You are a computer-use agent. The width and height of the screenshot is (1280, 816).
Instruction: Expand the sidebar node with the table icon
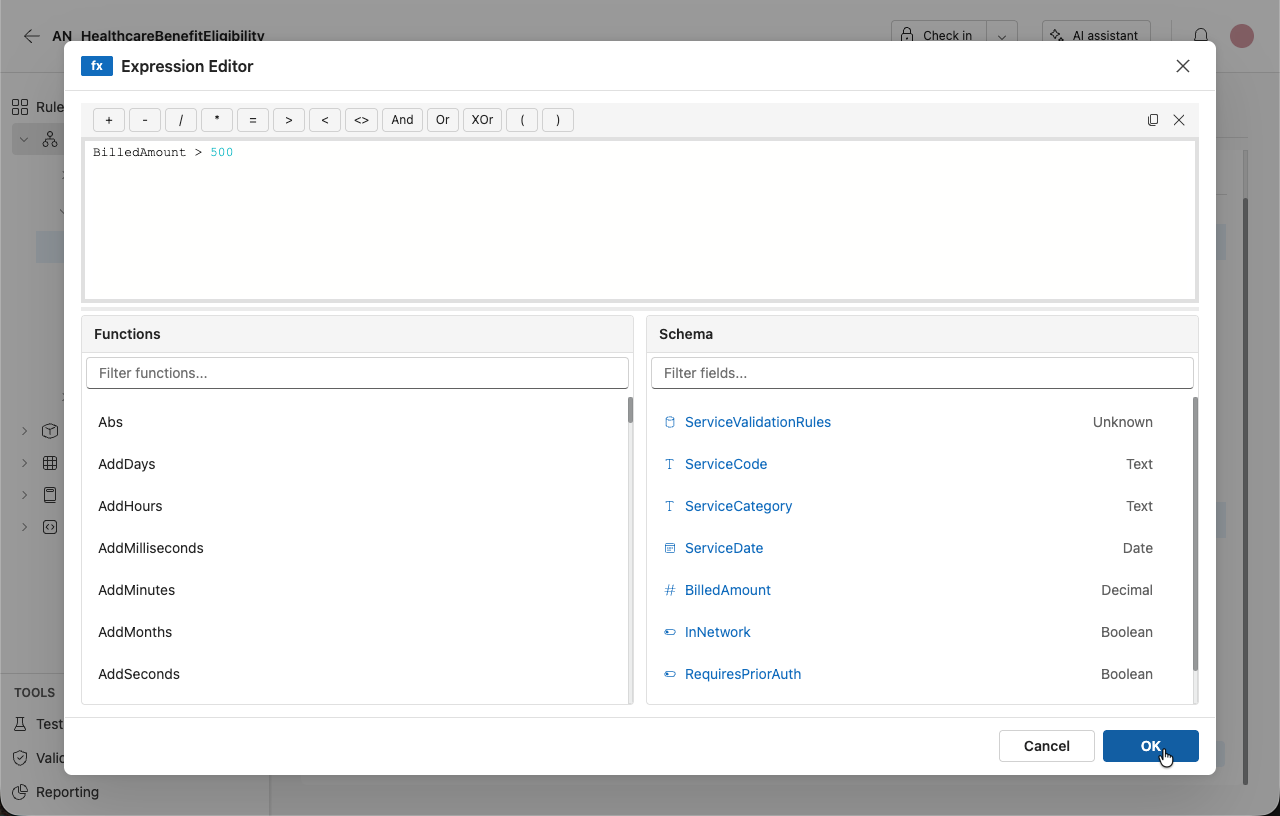click(25, 463)
